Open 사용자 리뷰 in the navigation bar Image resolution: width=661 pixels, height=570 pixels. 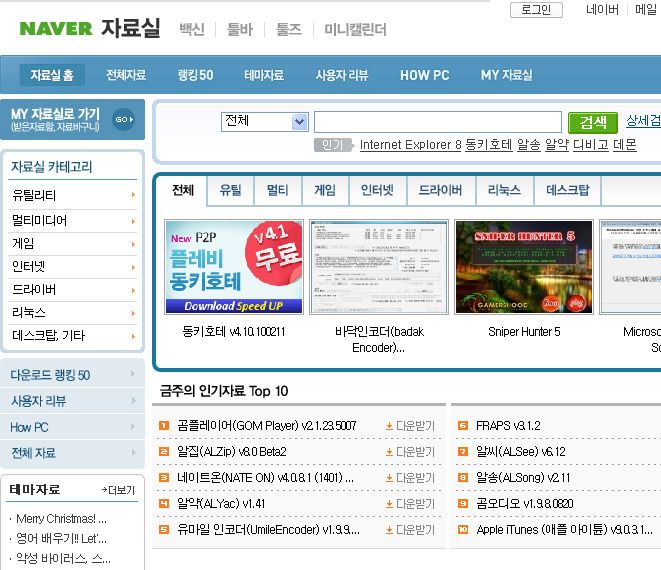point(342,75)
